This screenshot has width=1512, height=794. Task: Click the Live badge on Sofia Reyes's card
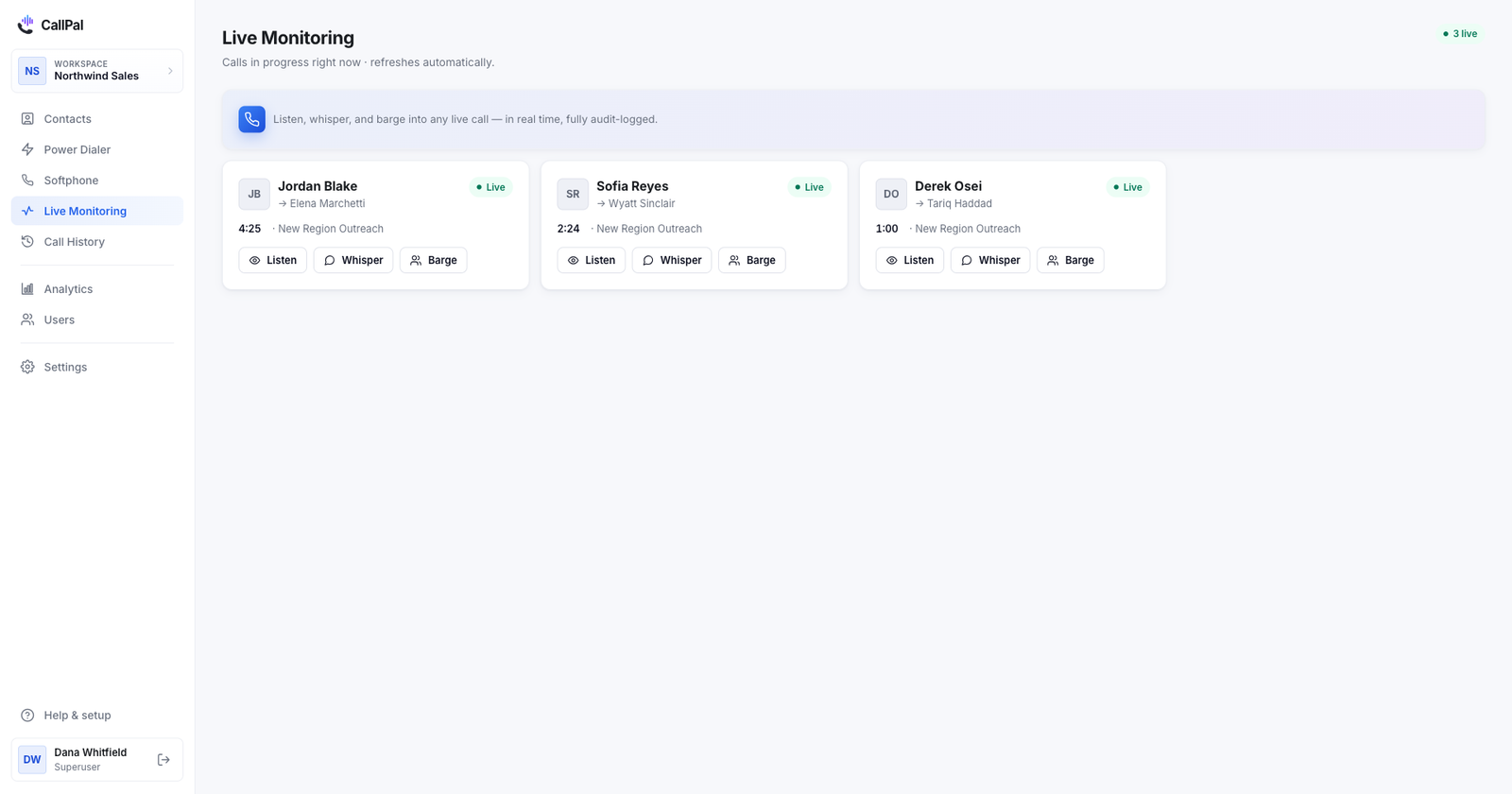click(809, 187)
